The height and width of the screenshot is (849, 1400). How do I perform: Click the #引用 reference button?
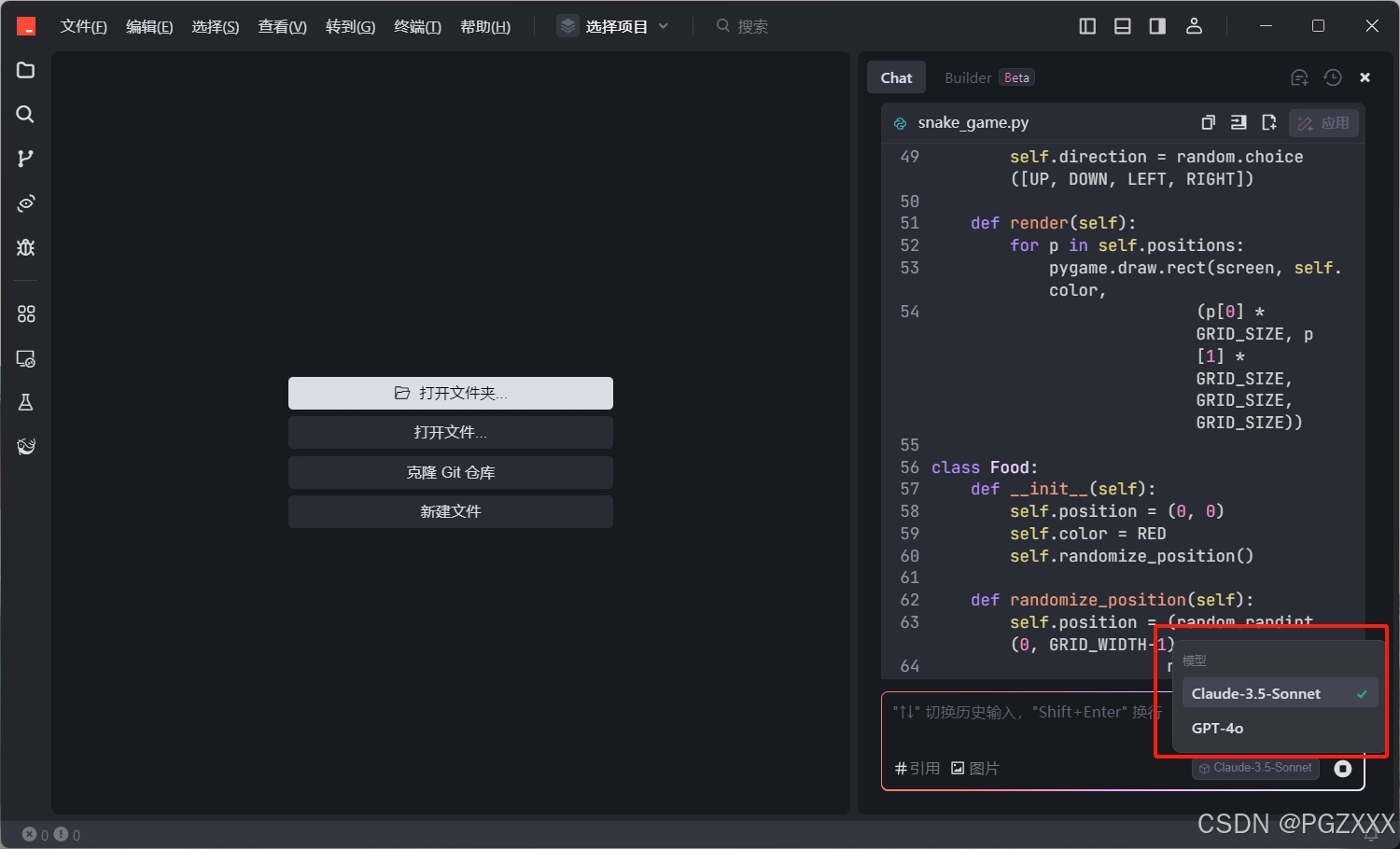917,768
